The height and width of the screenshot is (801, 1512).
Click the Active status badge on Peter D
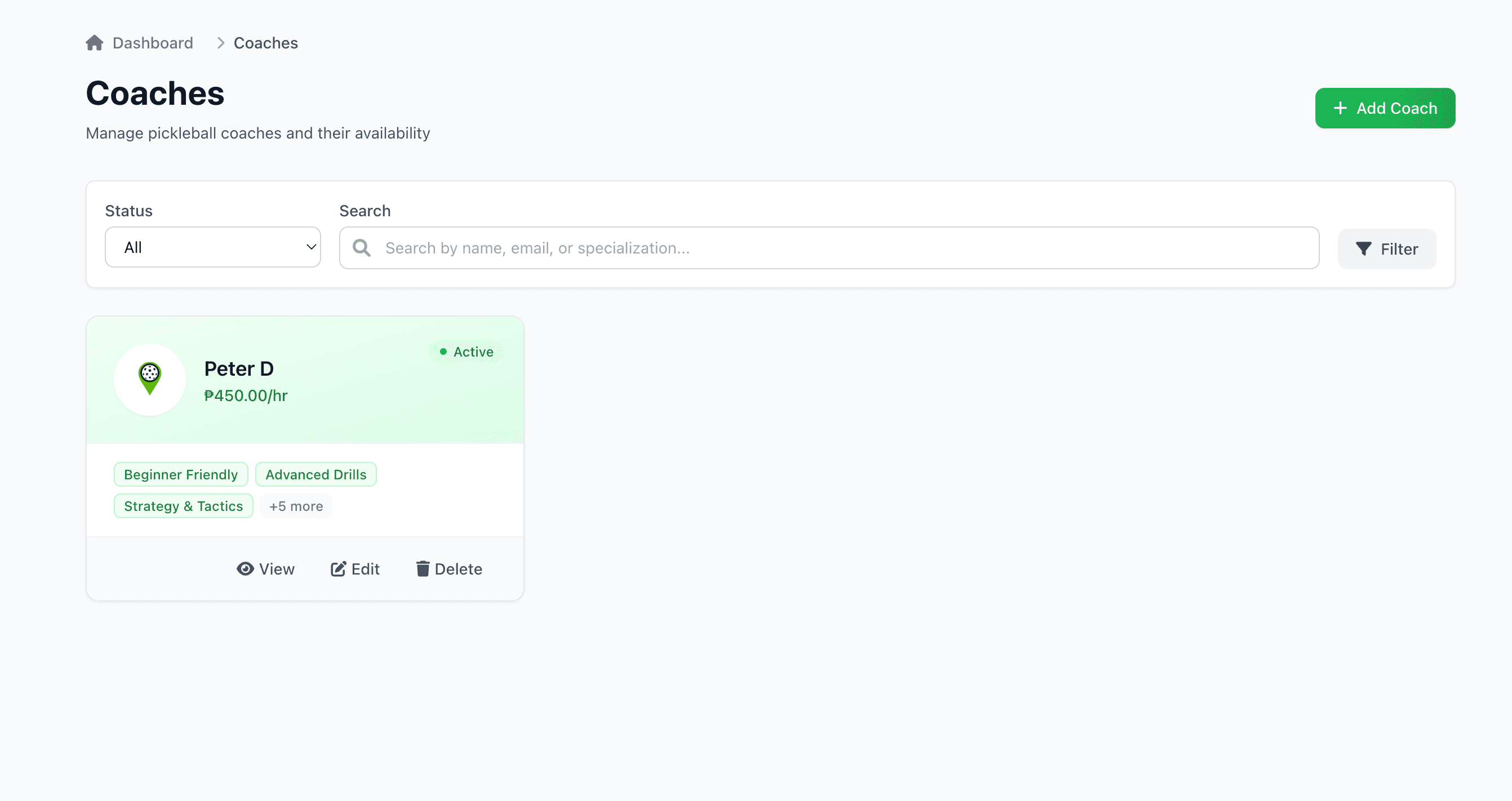(x=466, y=351)
